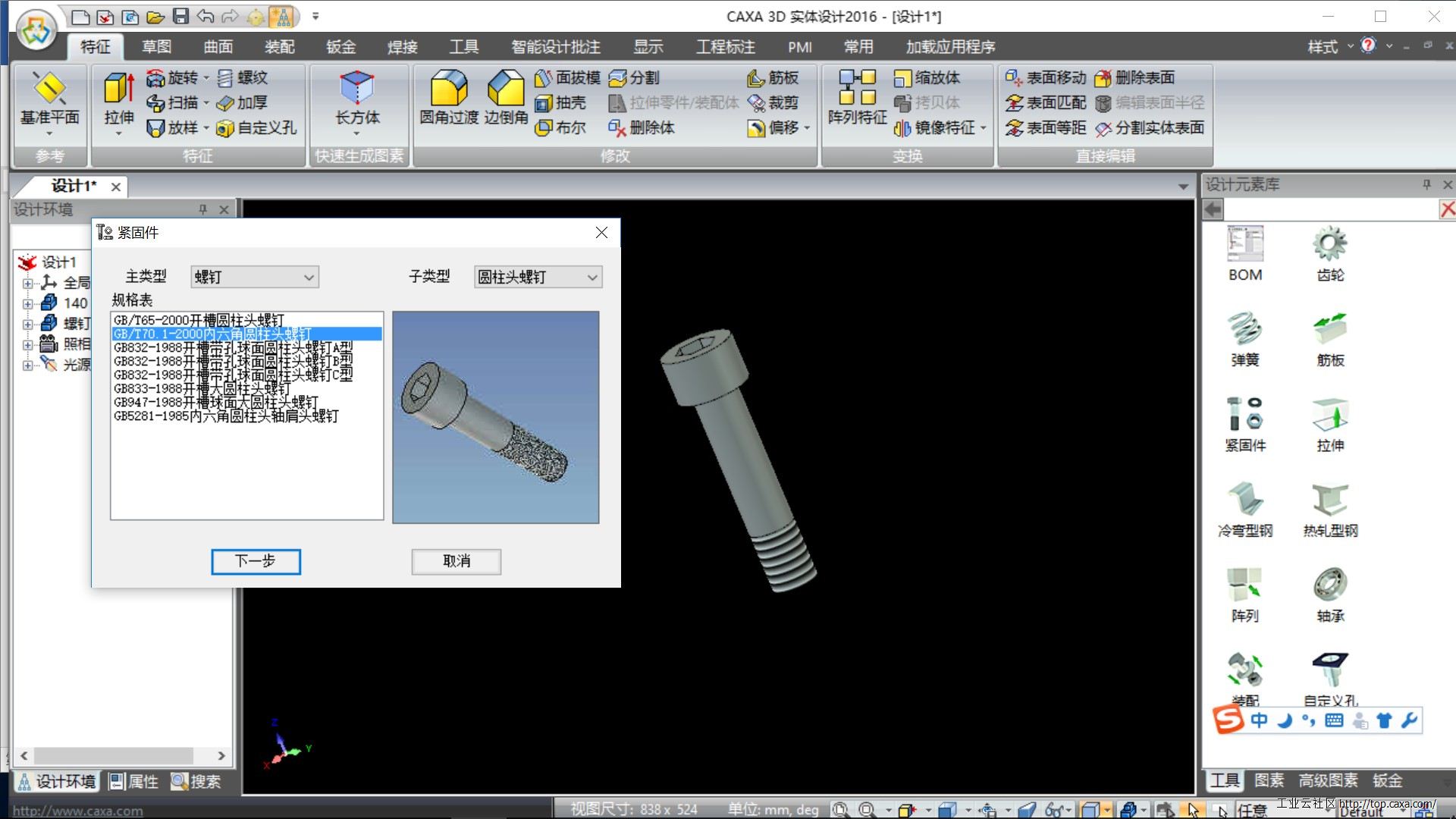Open the 主类型 dropdown showing 螺钉

tap(255, 277)
